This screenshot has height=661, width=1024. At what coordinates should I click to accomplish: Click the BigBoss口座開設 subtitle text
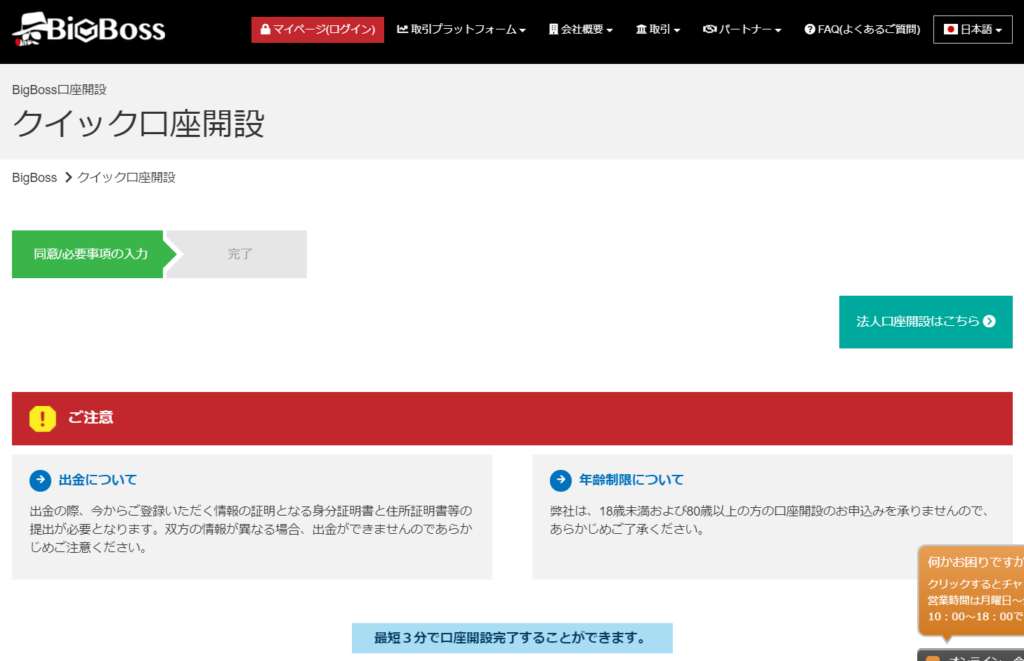(59, 90)
